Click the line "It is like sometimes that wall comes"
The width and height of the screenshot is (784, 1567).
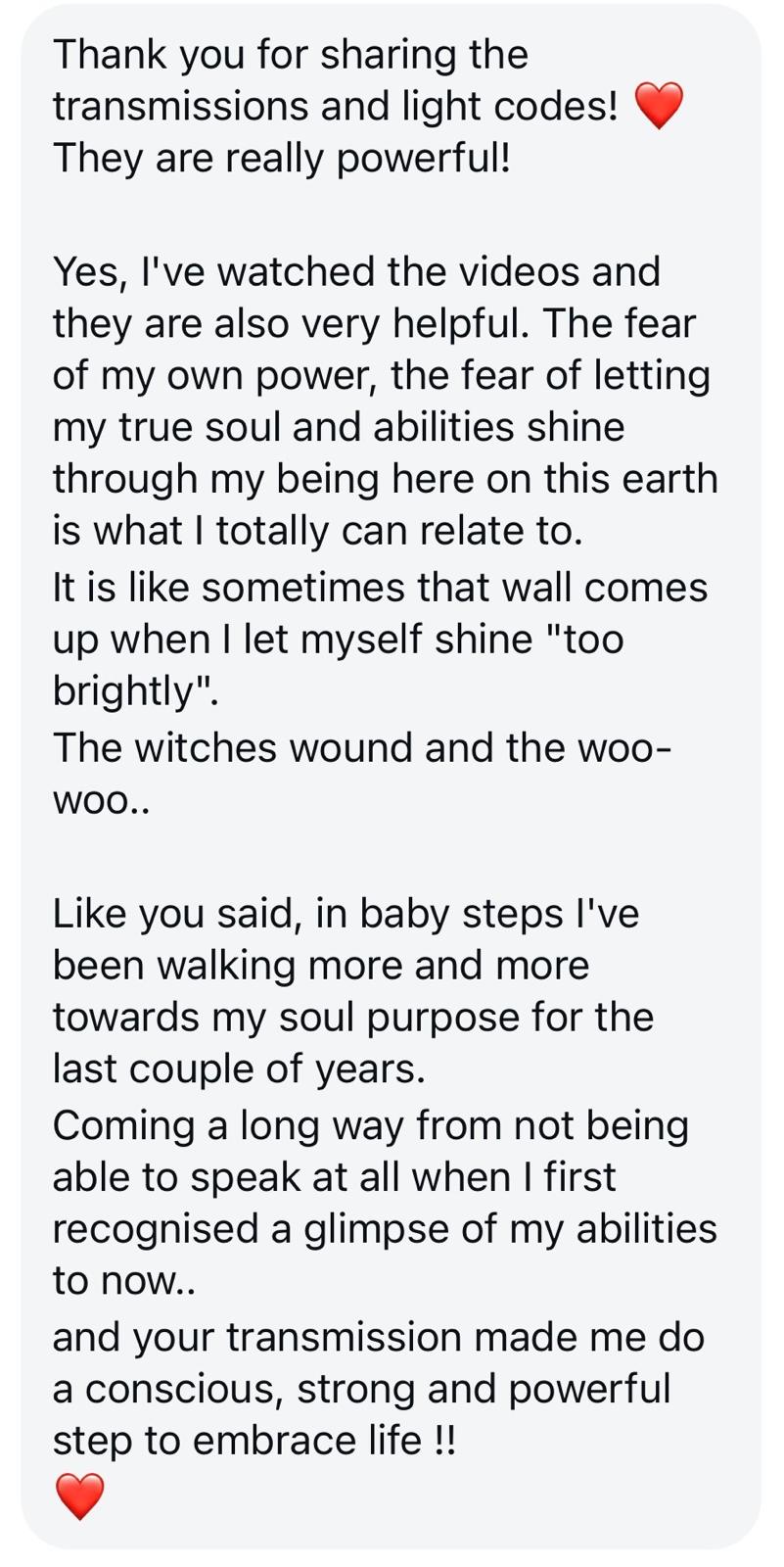tap(380, 588)
